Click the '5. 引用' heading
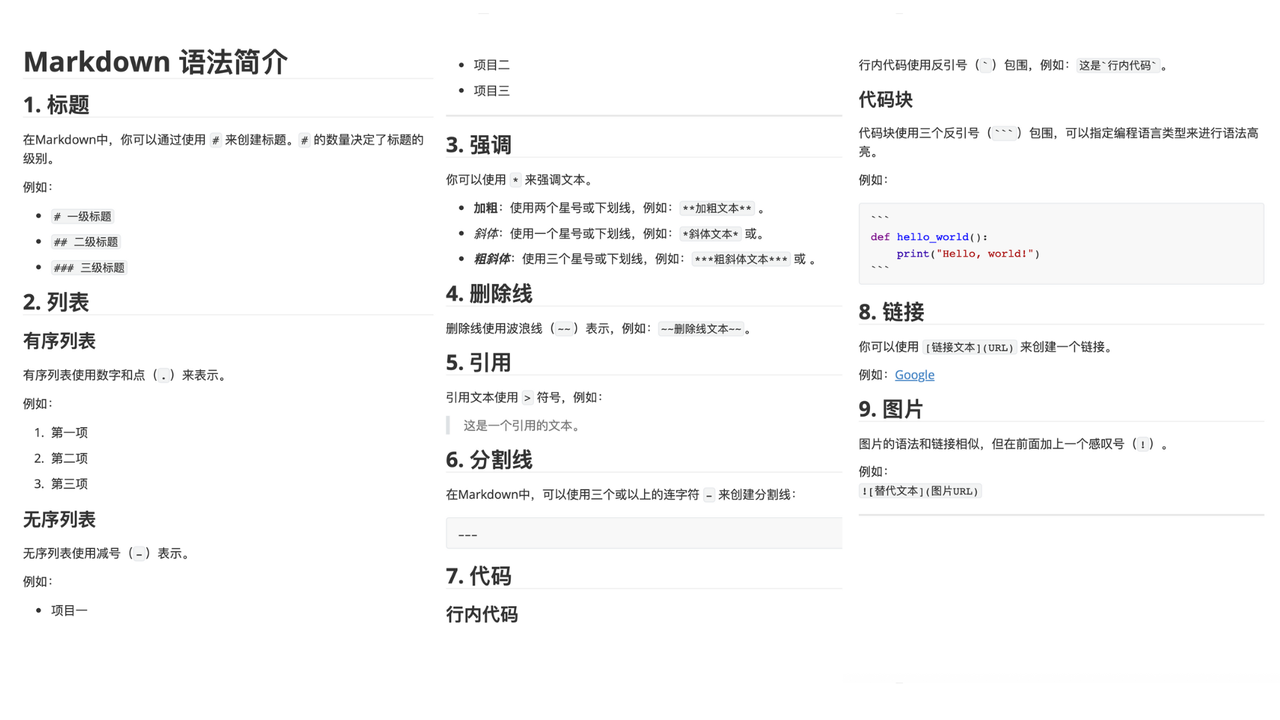The height and width of the screenshot is (720, 1280). 479,363
